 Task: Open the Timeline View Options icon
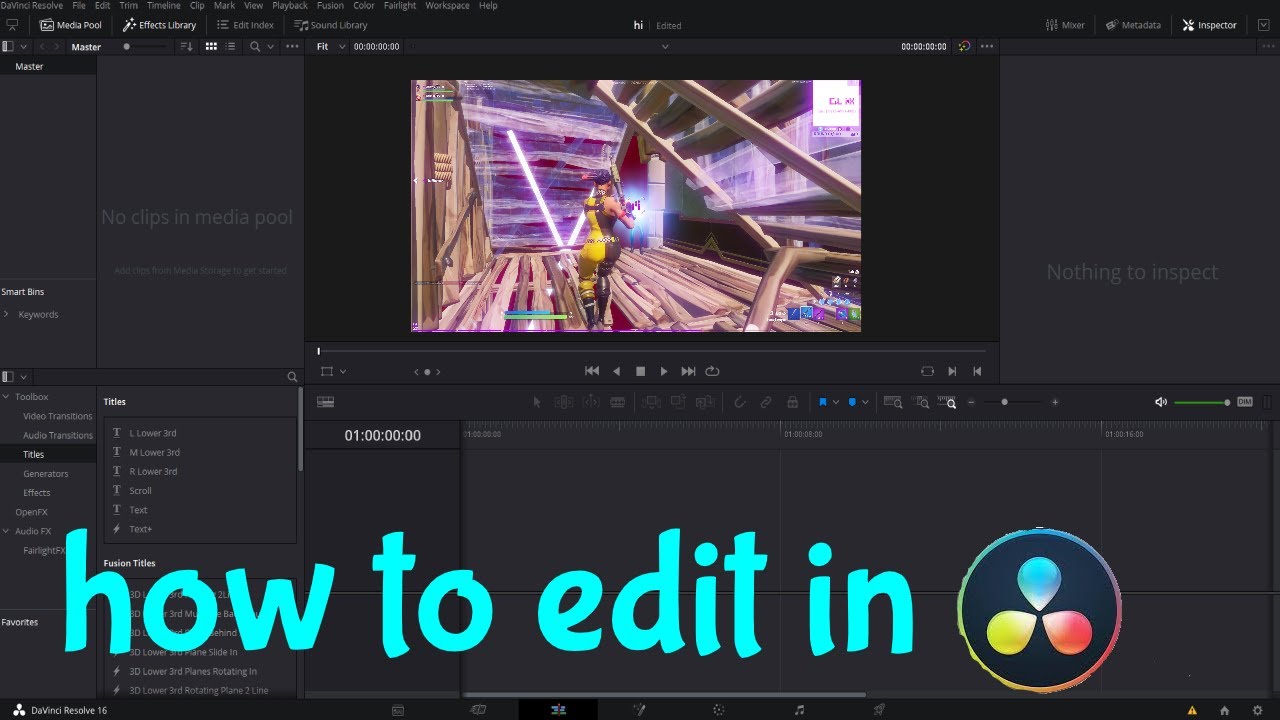[x=325, y=402]
